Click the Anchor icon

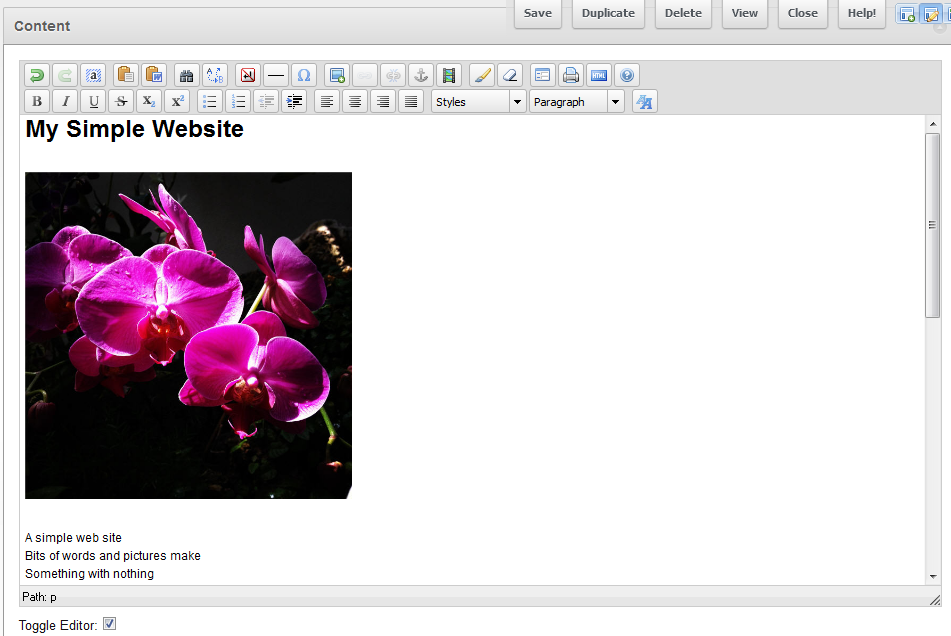(x=421, y=75)
